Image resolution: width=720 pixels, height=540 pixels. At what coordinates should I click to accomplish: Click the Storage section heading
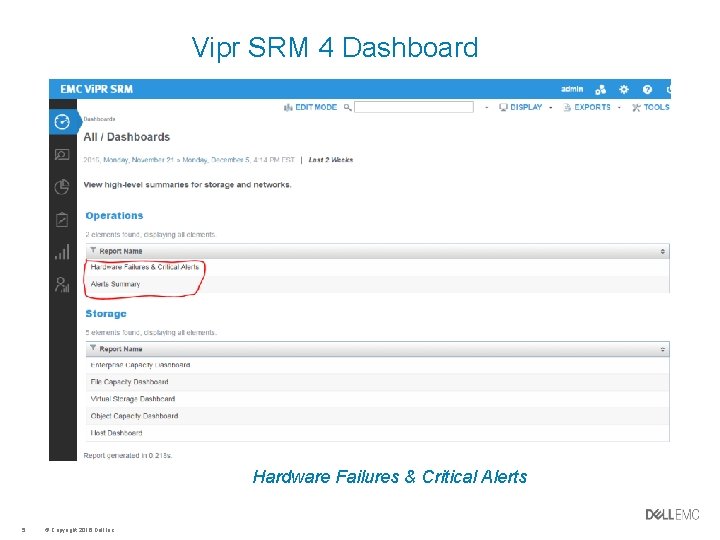coord(106,314)
